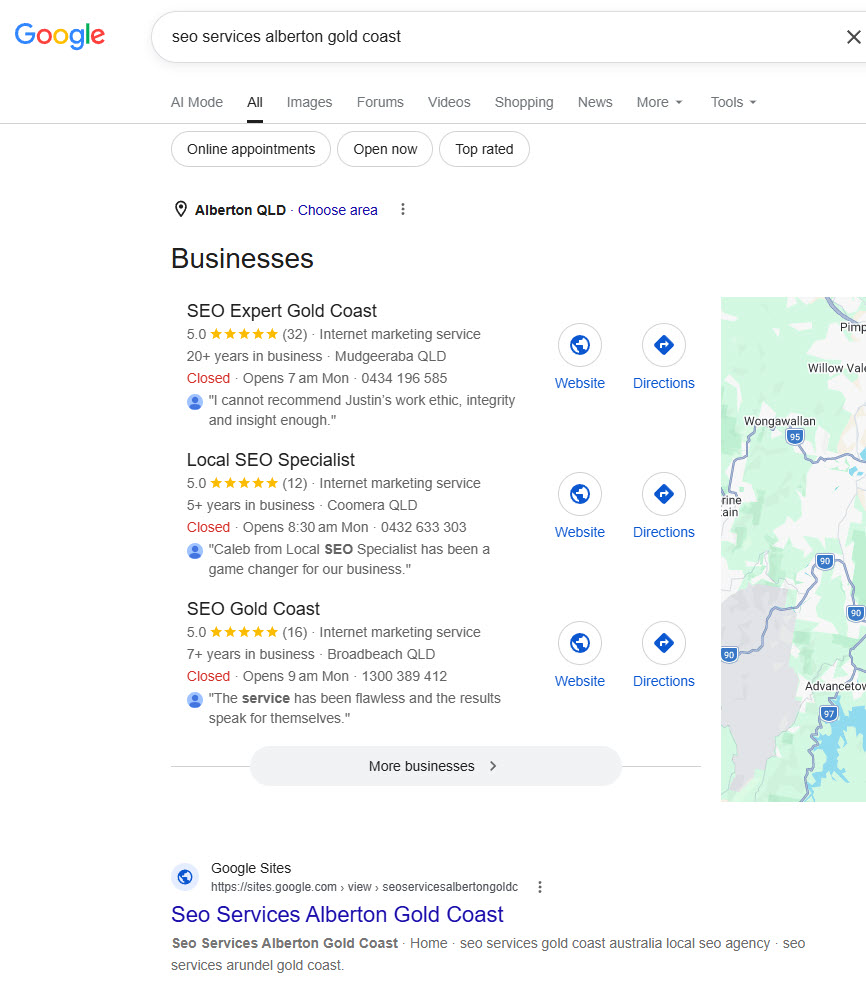Open the Shopping tab

coord(524,102)
